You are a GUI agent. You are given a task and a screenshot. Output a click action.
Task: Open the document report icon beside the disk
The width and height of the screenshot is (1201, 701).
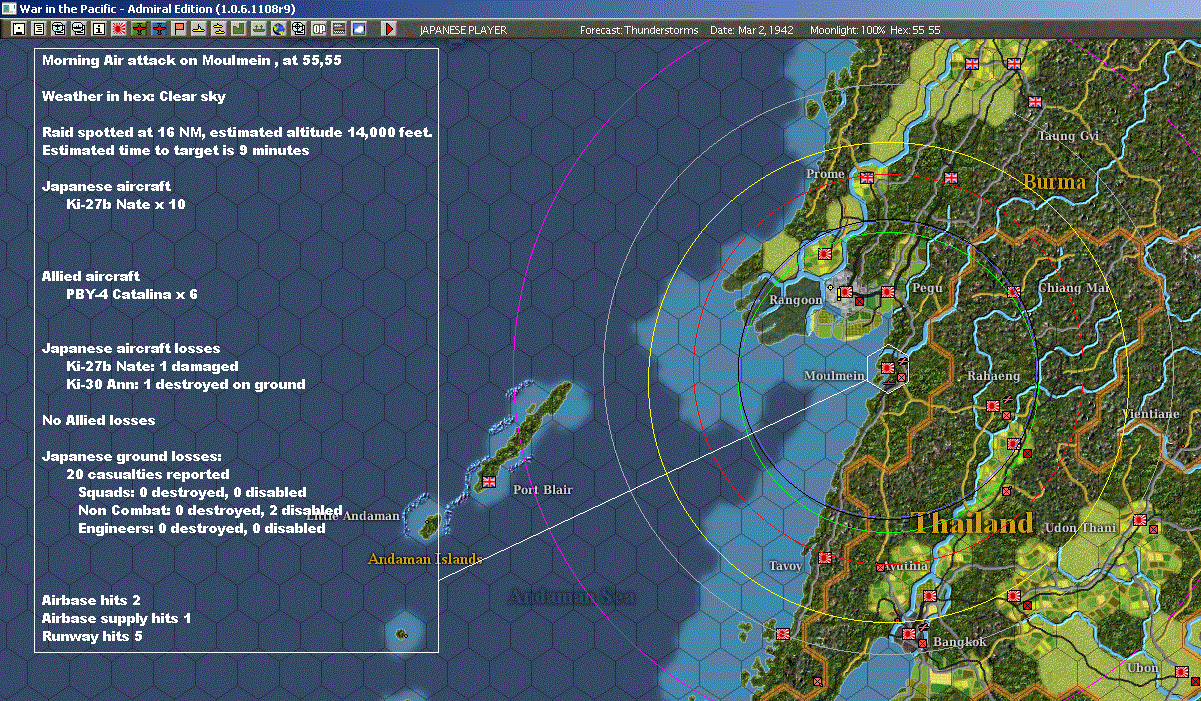[39, 29]
